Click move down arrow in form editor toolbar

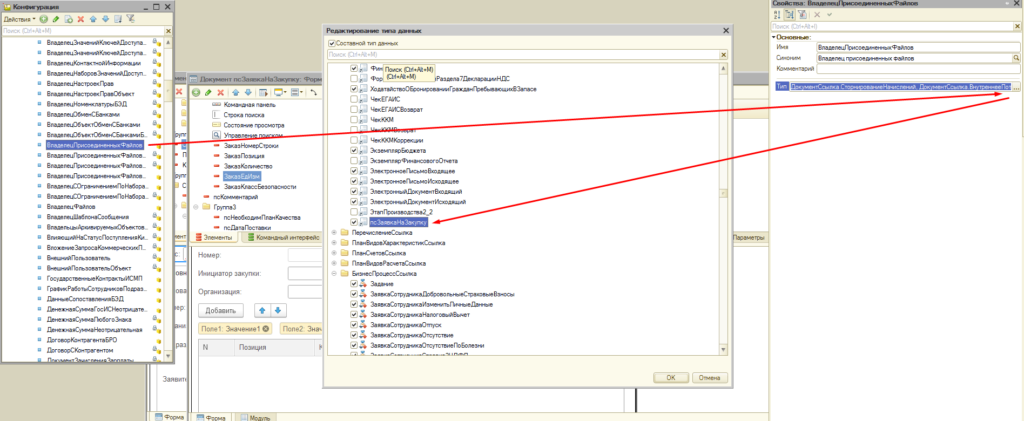pyautogui.click(x=248, y=93)
